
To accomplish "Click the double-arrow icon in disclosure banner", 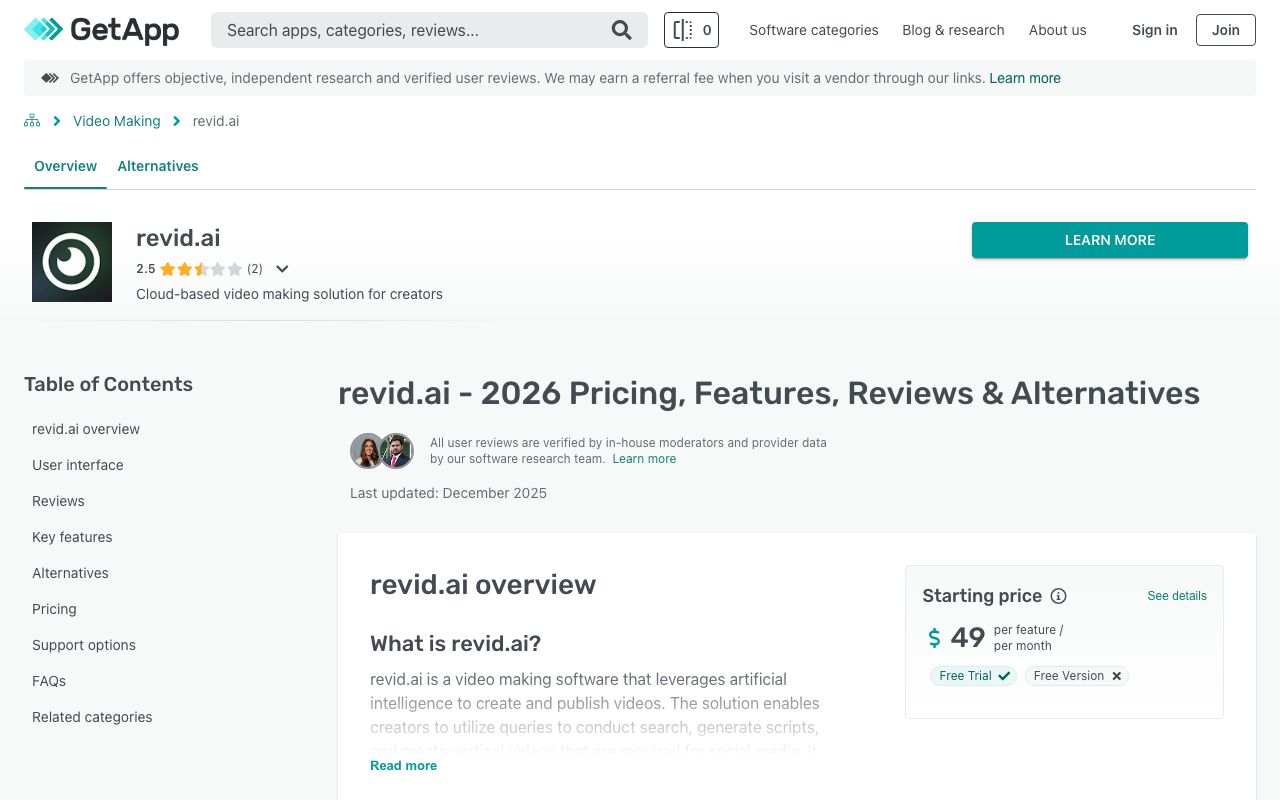I will tap(50, 78).
